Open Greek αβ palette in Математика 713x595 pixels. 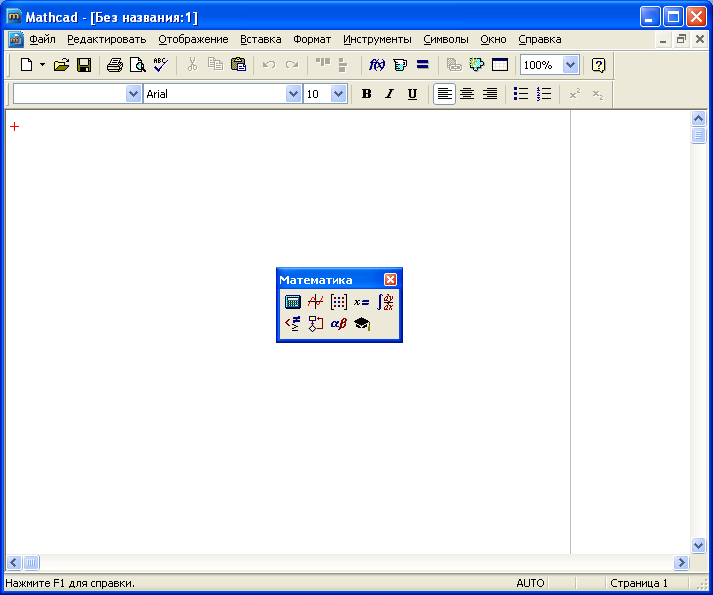click(339, 324)
